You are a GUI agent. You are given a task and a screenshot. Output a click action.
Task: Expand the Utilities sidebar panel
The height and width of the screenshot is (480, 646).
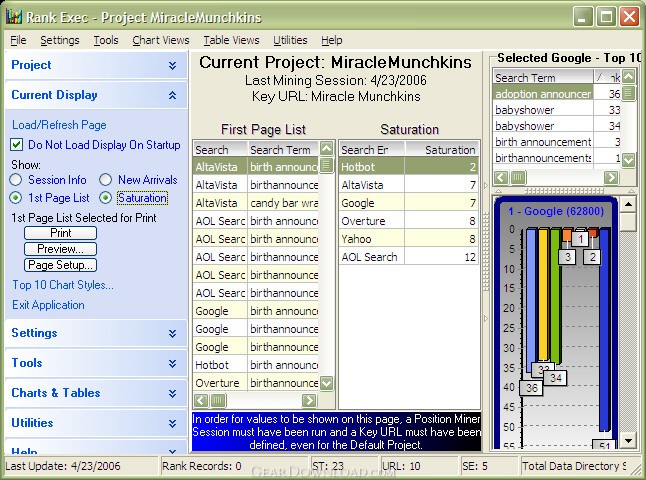click(x=172, y=423)
